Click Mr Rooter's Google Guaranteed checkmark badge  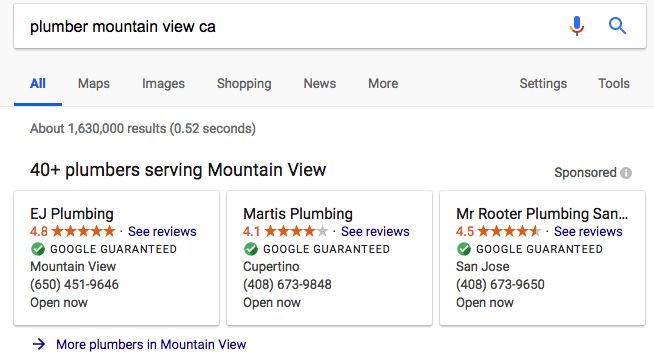(x=463, y=249)
